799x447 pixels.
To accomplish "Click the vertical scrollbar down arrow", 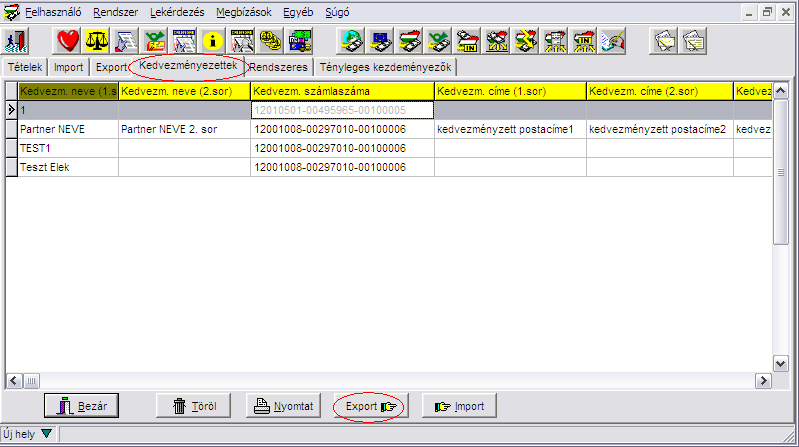I will tap(780, 363).
